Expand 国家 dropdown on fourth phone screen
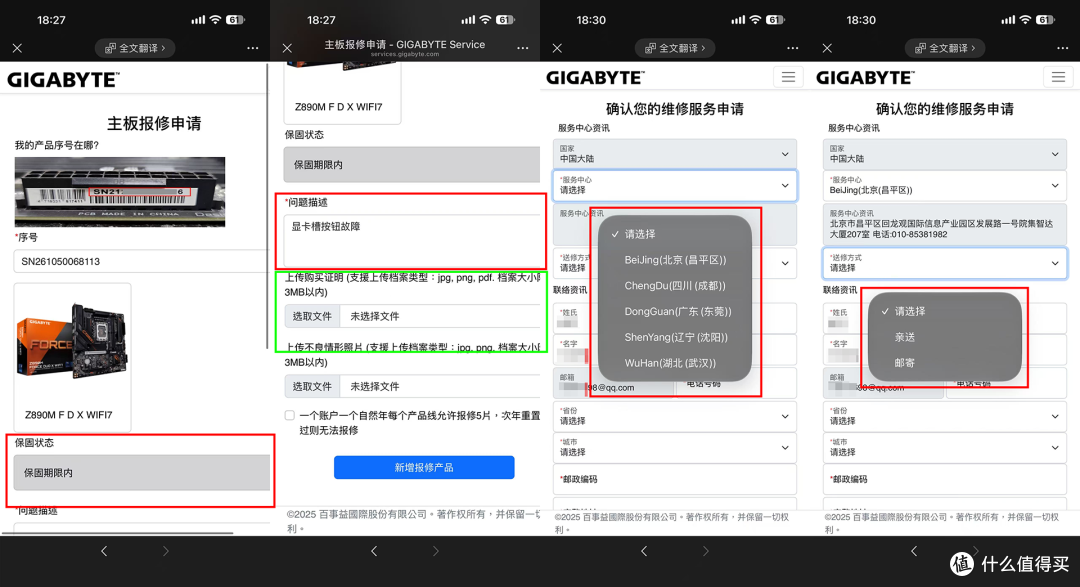 tap(945, 154)
